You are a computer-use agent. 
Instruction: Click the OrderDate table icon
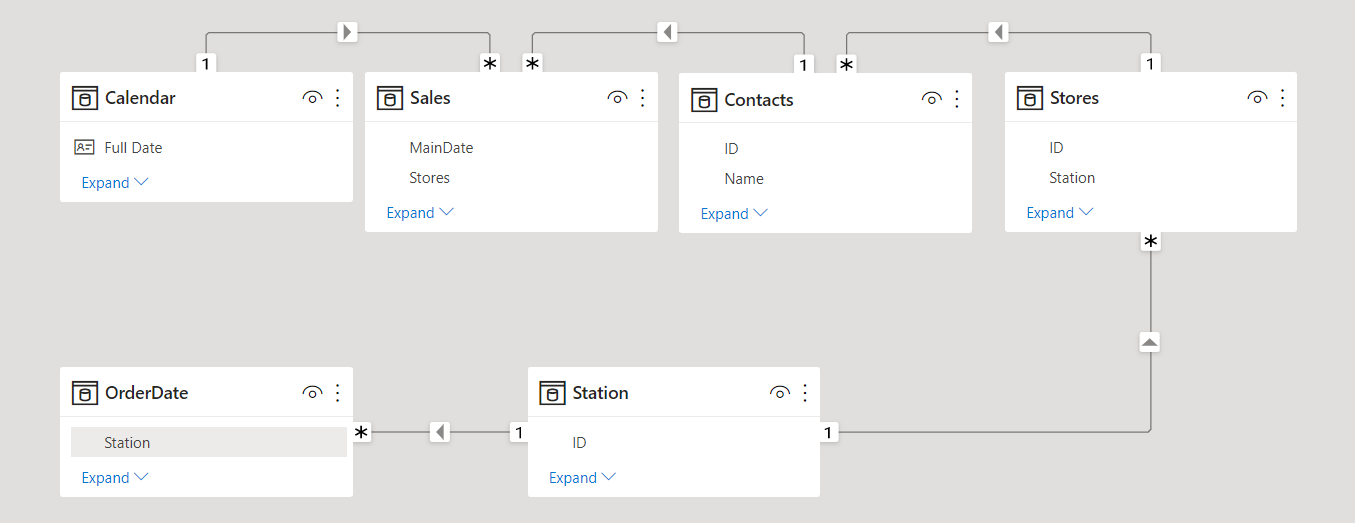click(85, 393)
